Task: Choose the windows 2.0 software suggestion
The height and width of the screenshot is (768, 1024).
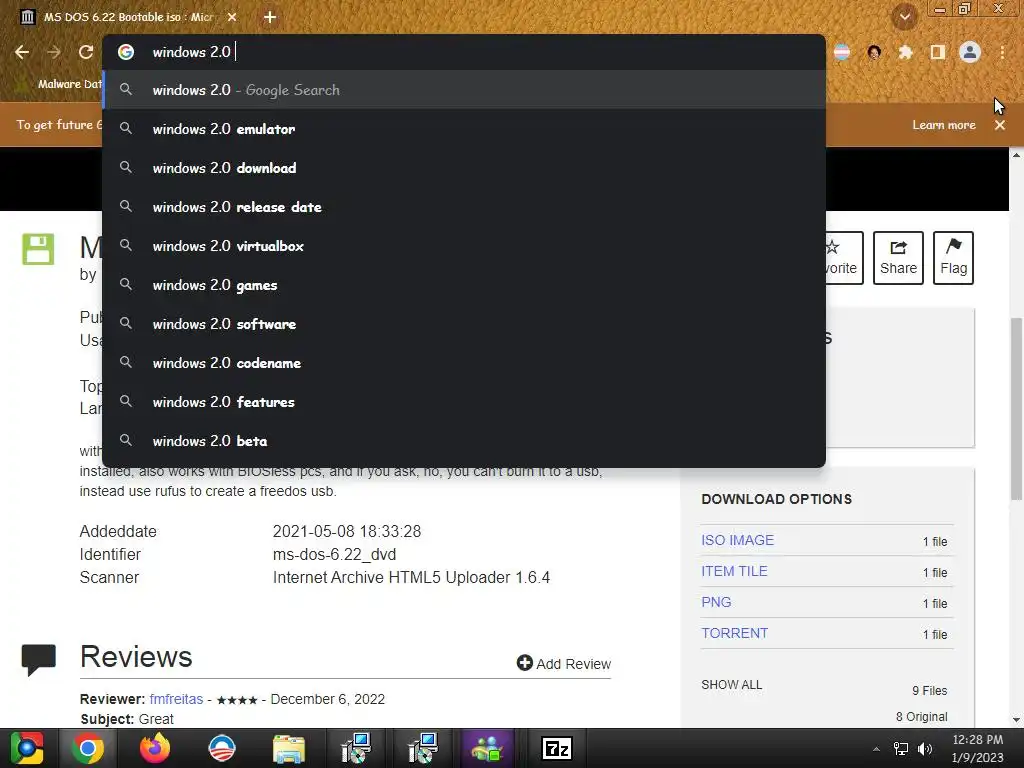Action: 464,324
